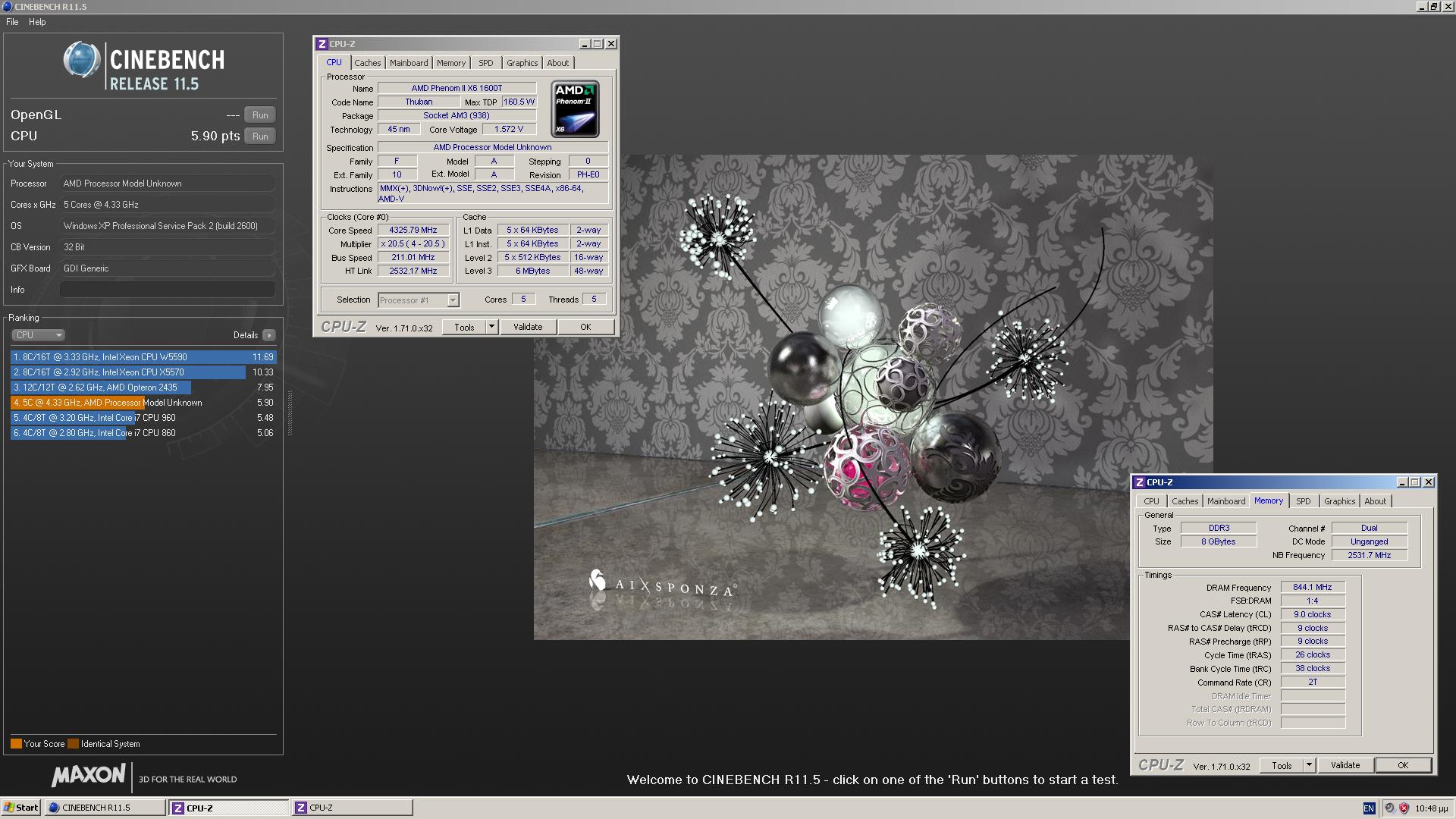Switch to SPD tab in upper CPU-Z window
This screenshot has height=819, width=1456.
[x=486, y=63]
